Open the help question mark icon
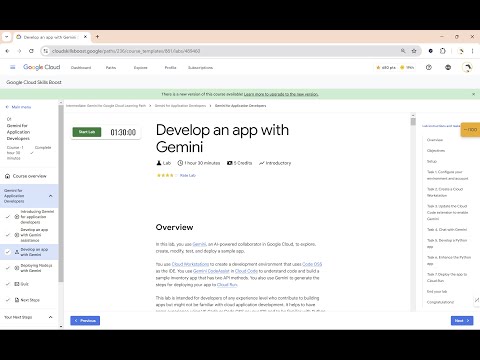 pyautogui.click(x=429, y=67)
